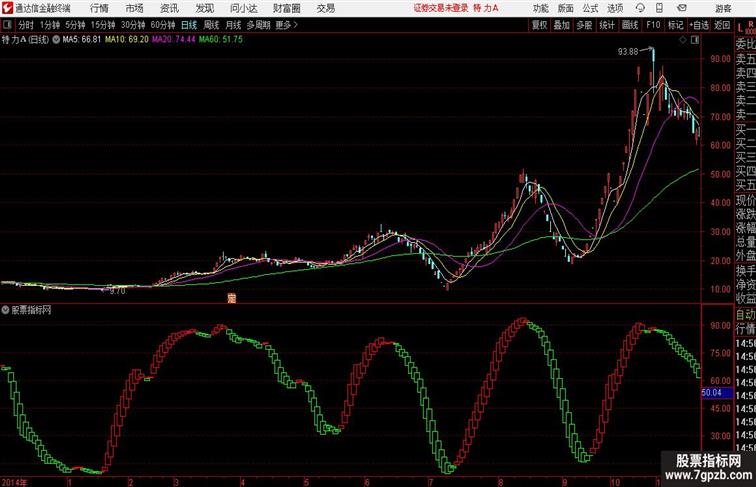
Task: Click the 93.88 high price label
Action: tap(628, 52)
